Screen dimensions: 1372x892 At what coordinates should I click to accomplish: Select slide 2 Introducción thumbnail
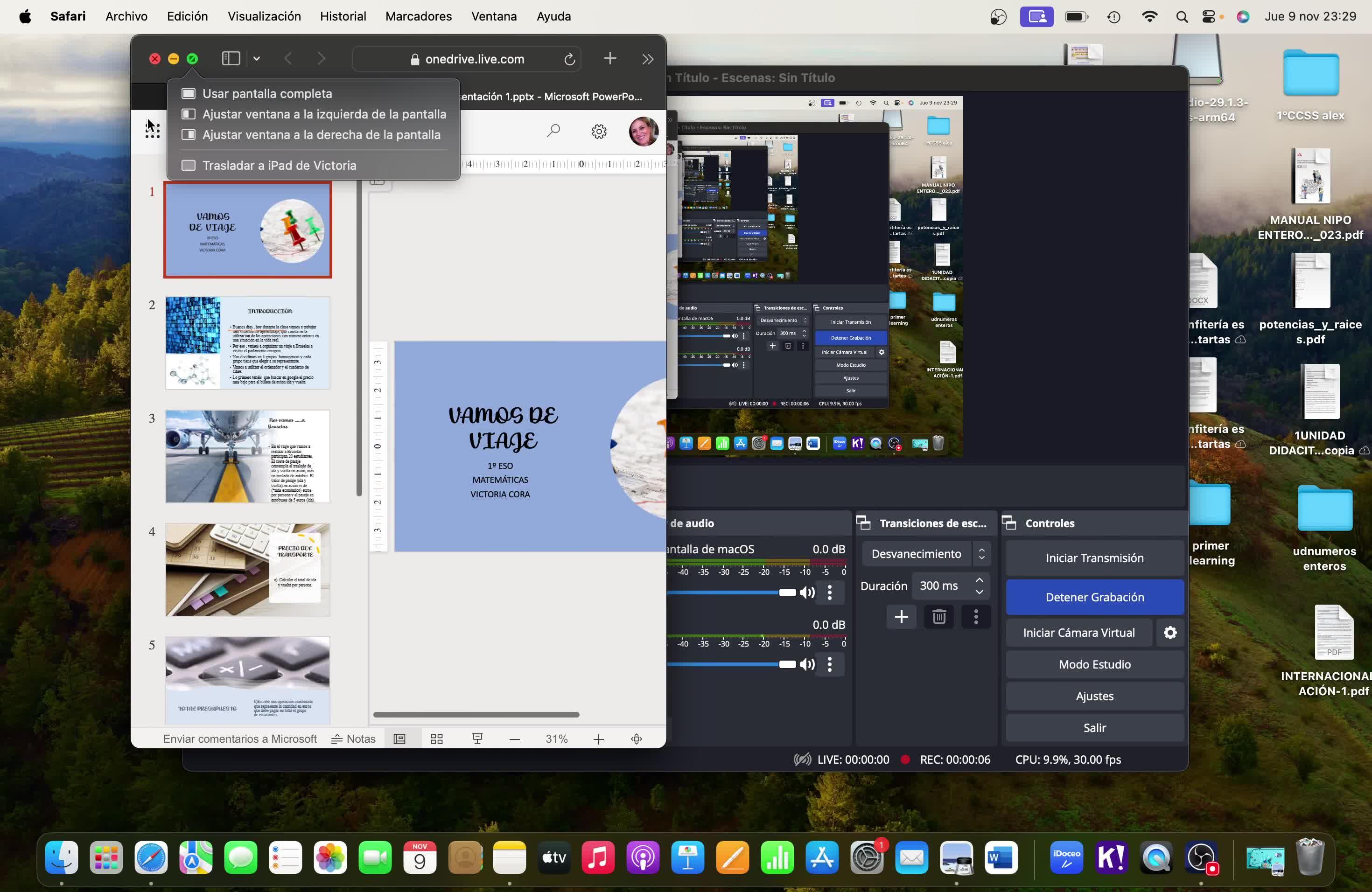(x=248, y=343)
